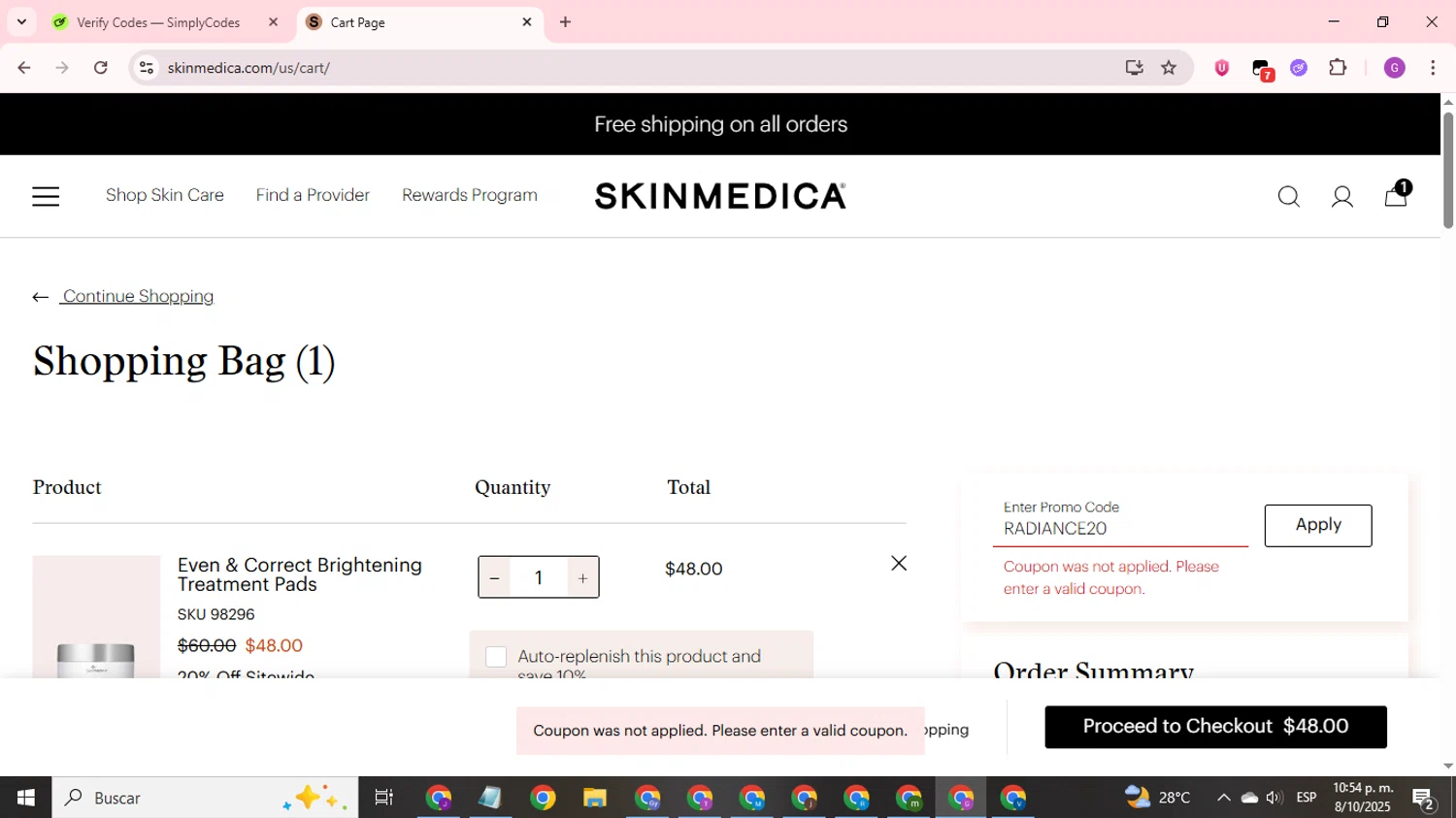The height and width of the screenshot is (818, 1456).
Task: Click the page vertical scrollbar
Action: coord(1448,170)
